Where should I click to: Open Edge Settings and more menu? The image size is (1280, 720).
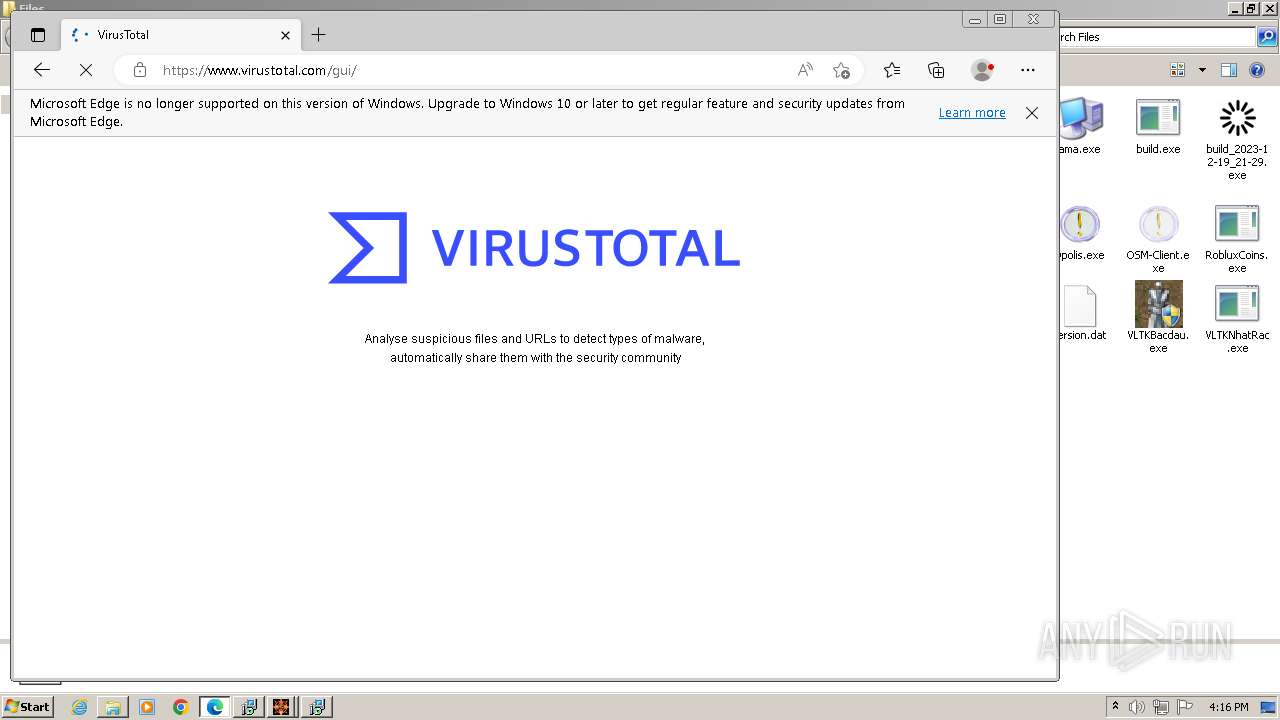pos(1028,70)
